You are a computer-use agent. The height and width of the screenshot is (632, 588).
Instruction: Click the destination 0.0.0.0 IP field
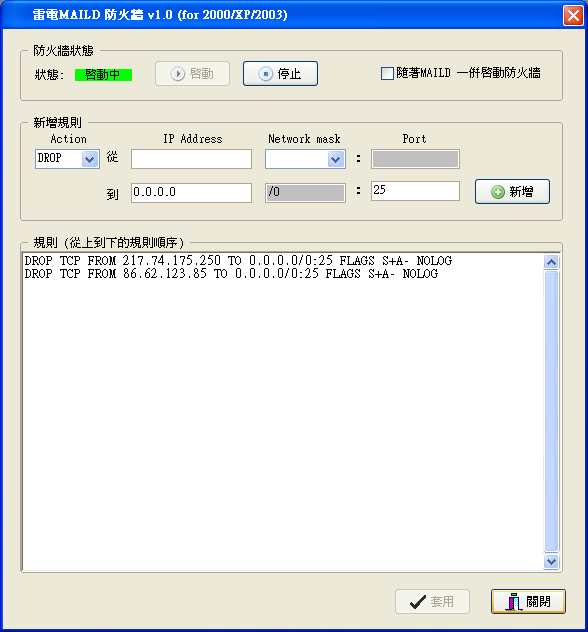tap(191, 193)
